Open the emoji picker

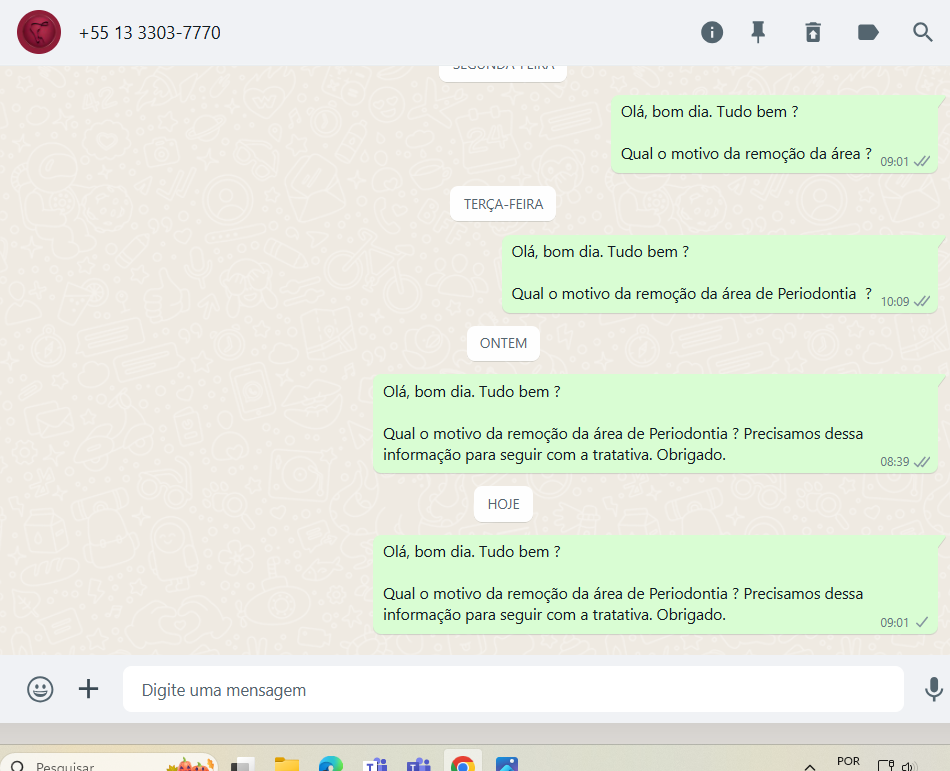point(40,689)
